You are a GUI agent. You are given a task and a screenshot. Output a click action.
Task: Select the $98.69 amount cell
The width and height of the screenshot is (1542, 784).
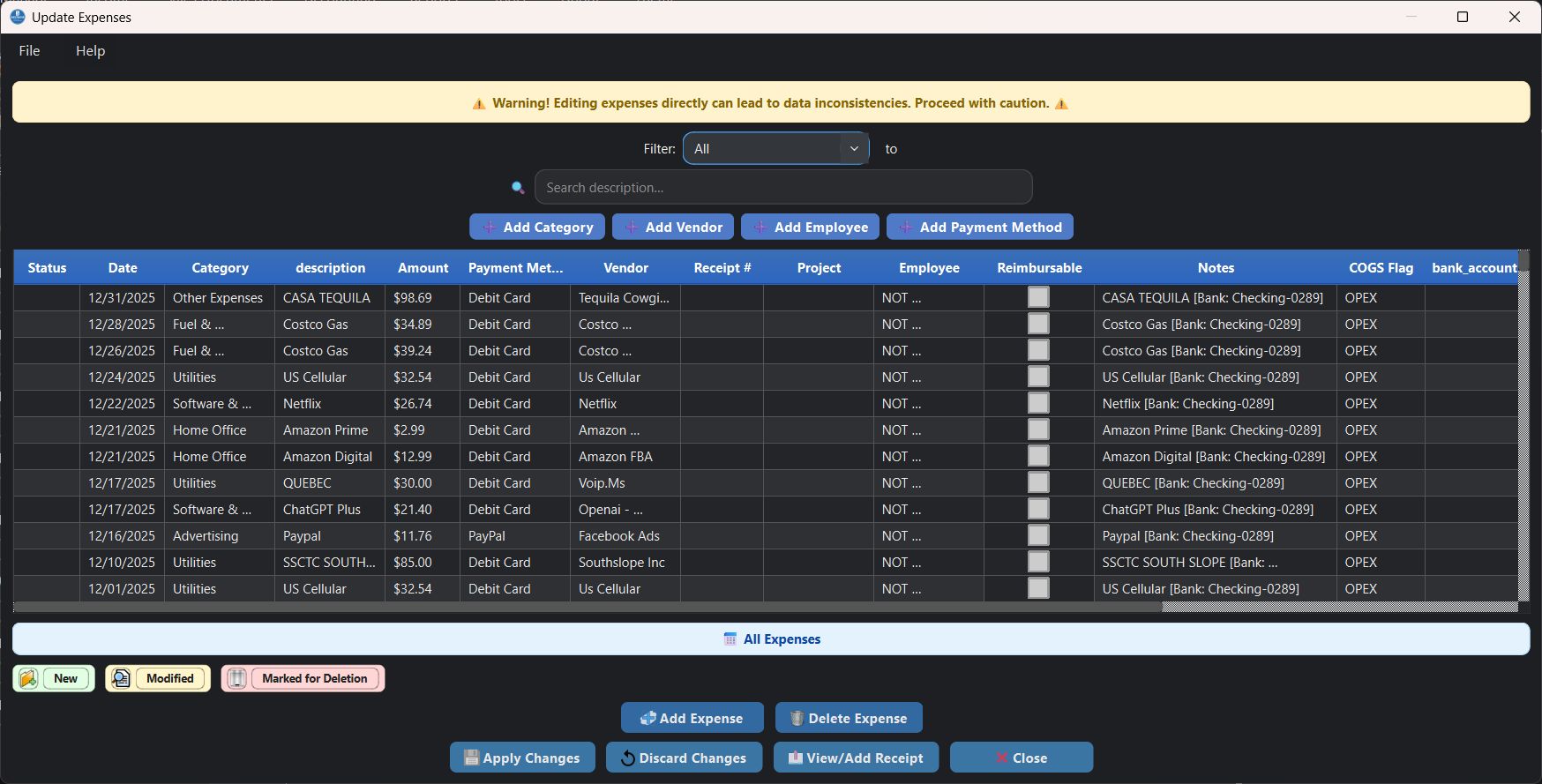(423, 297)
